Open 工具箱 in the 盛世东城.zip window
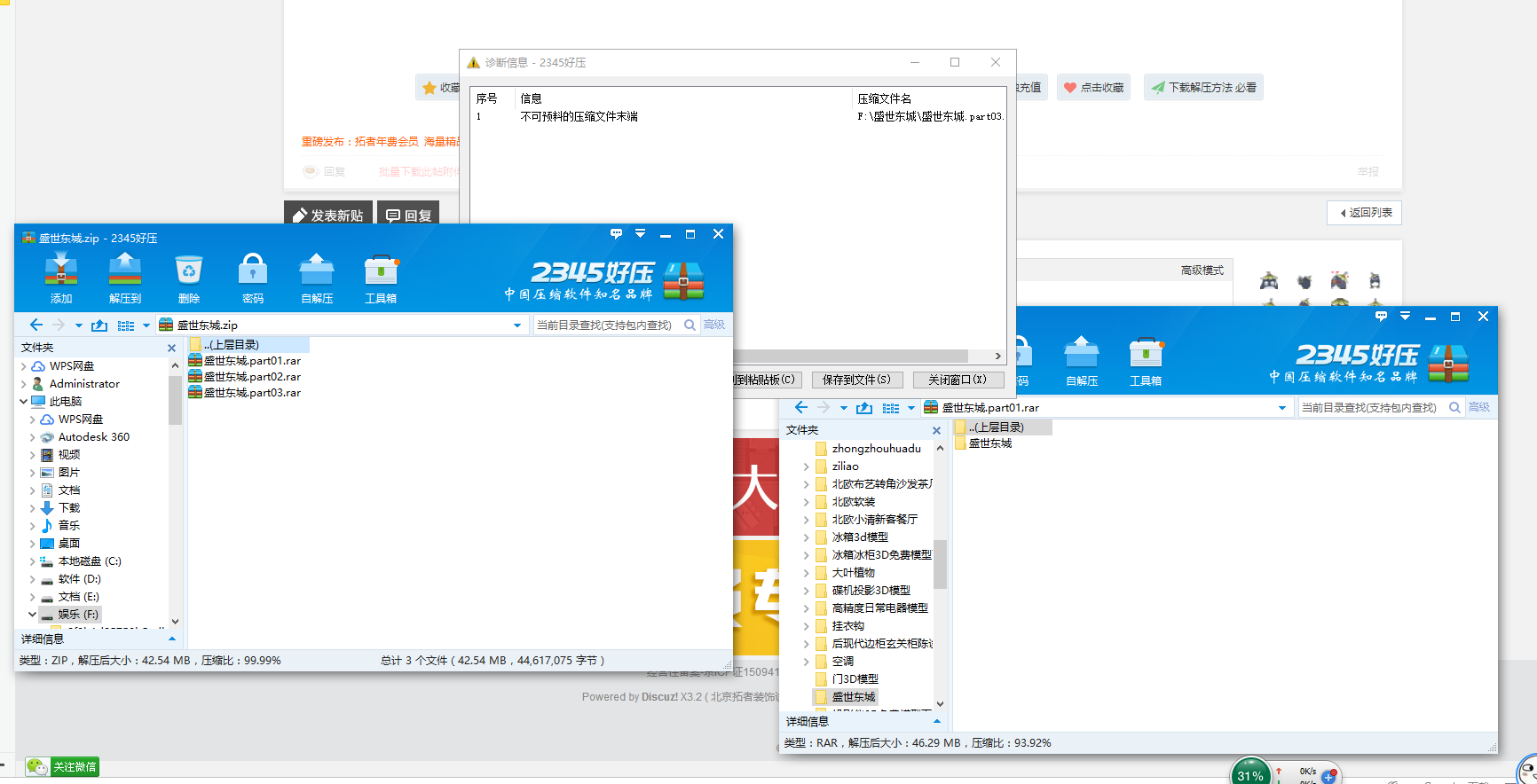The height and width of the screenshot is (784, 1537). tap(382, 270)
